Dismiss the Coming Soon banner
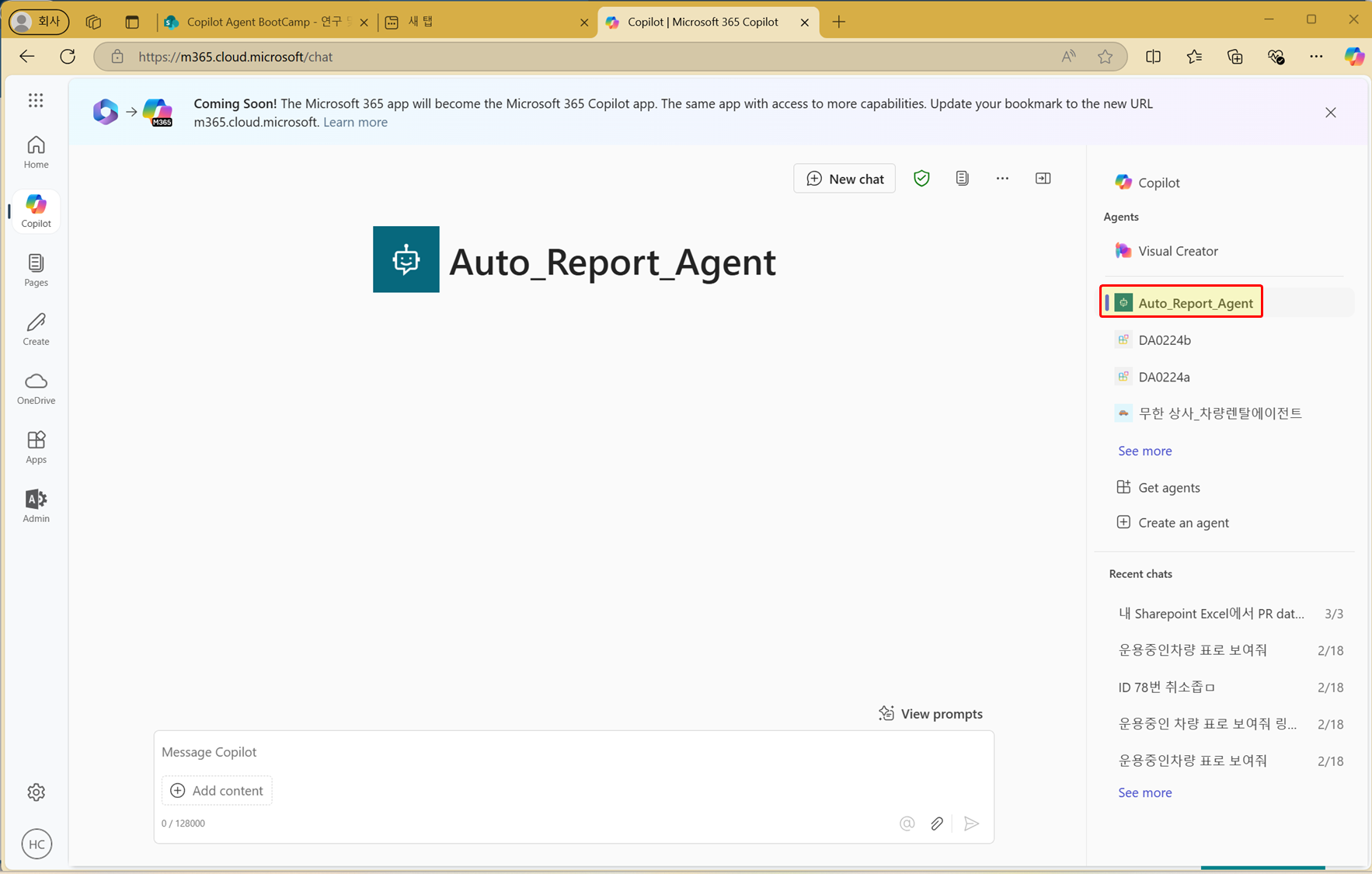 pos(1331,113)
